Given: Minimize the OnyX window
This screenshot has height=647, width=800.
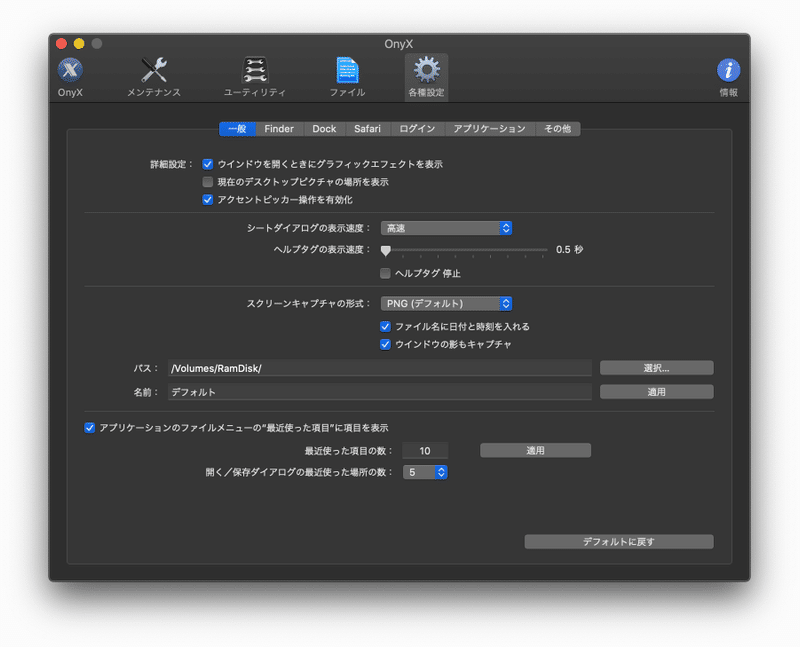Looking at the screenshot, I should pyautogui.click(x=79, y=44).
